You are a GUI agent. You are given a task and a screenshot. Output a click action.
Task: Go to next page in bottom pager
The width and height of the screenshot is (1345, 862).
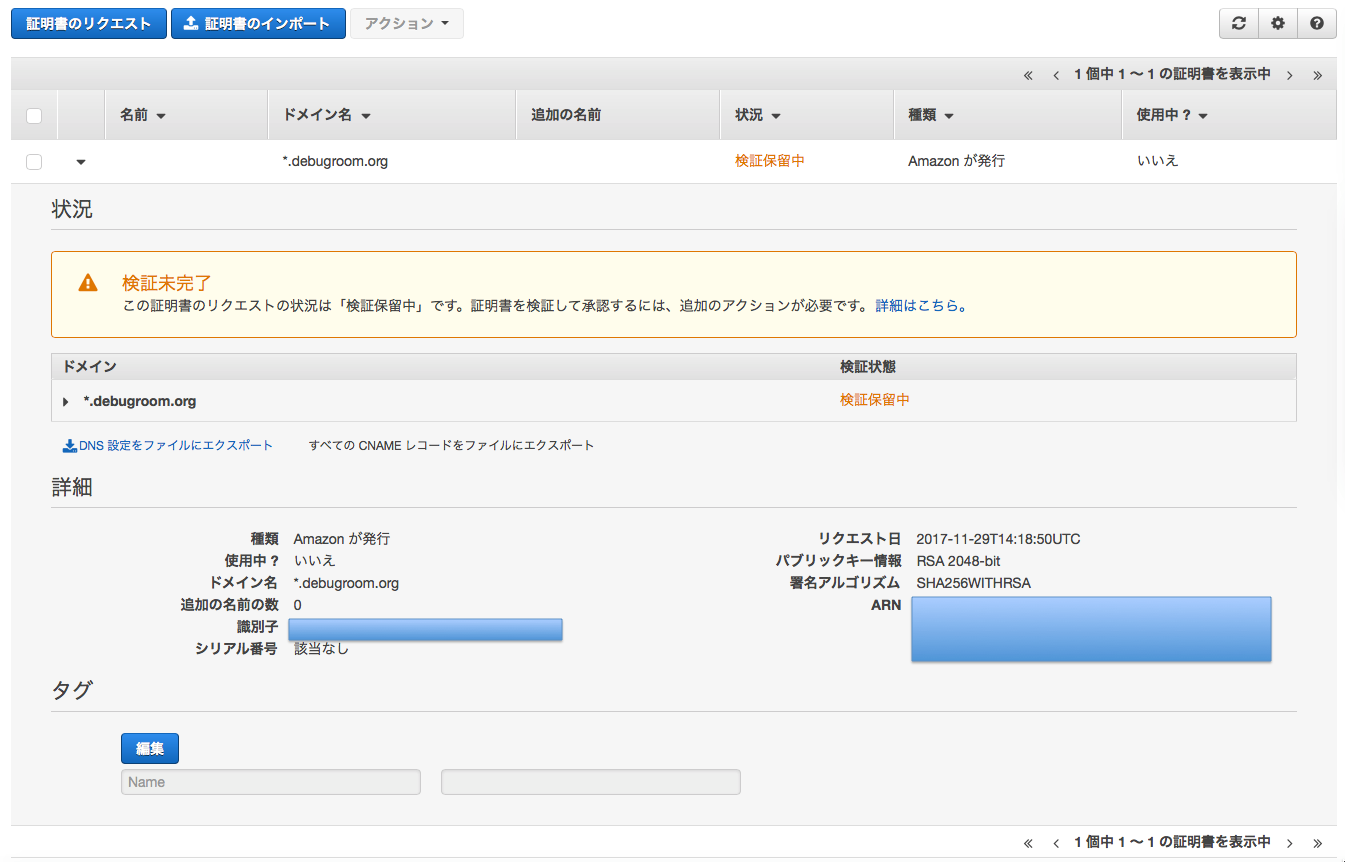pos(1290,843)
